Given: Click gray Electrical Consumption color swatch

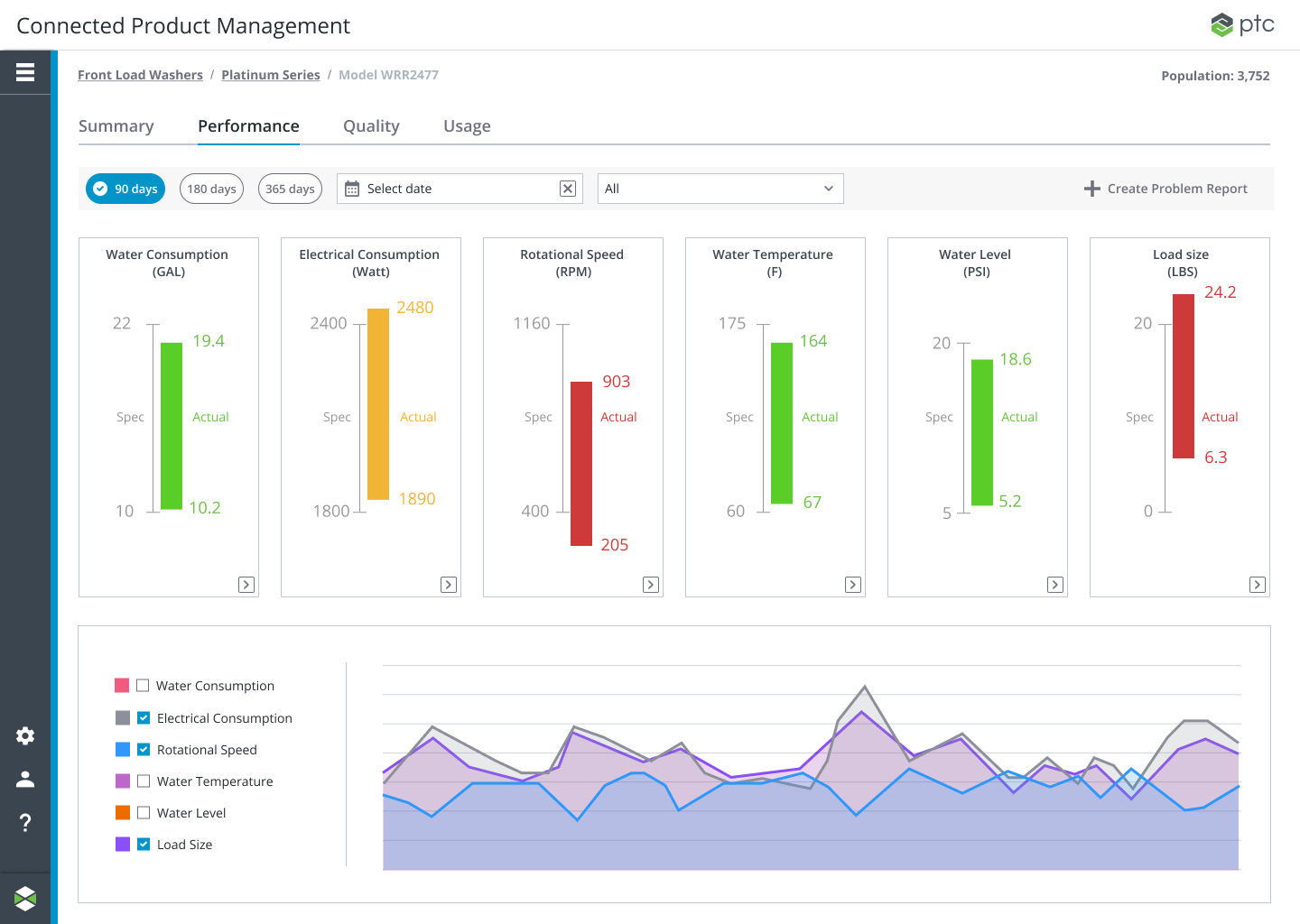Looking at the screenshot, I should pyautogui.click(x=123, y=718).
